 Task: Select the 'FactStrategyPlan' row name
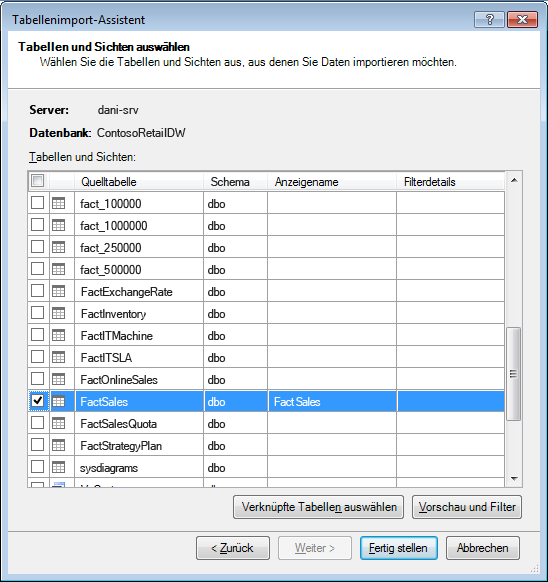coord(121,446)
